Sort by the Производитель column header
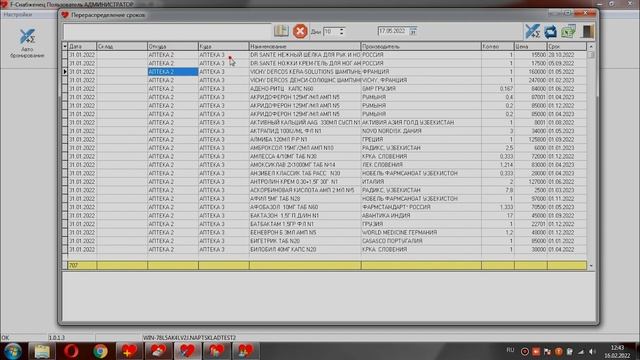640x360 pixels. [x=421, y=46]
